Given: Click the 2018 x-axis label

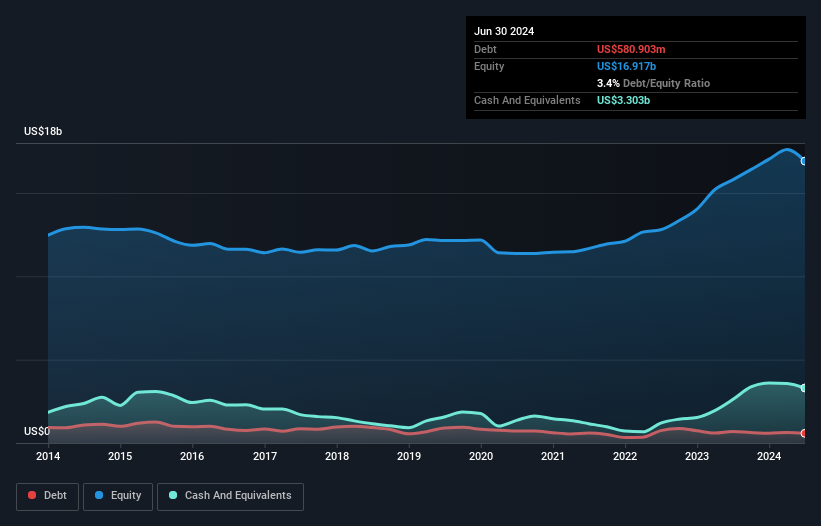Looking at the screenshot, I should coord(337,456).
